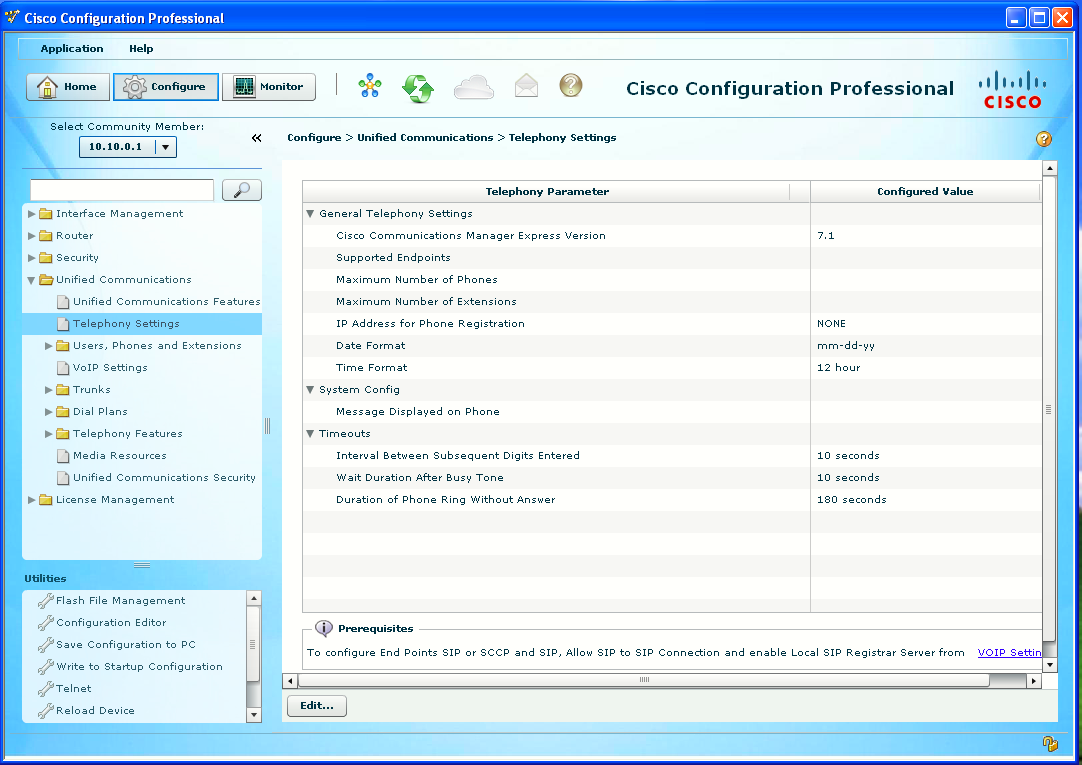Viewport: 1082px width, 765px height.
Task: Select Cisco Communications Manager Express Version row
Action: point(672,236)
